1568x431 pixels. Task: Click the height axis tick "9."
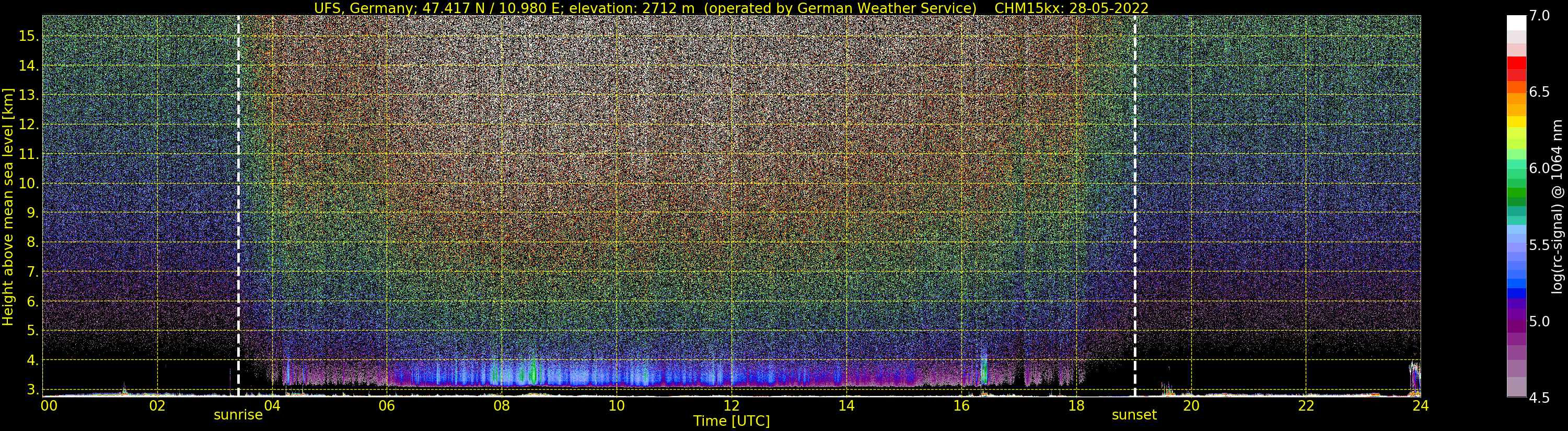tap(32, 213)
